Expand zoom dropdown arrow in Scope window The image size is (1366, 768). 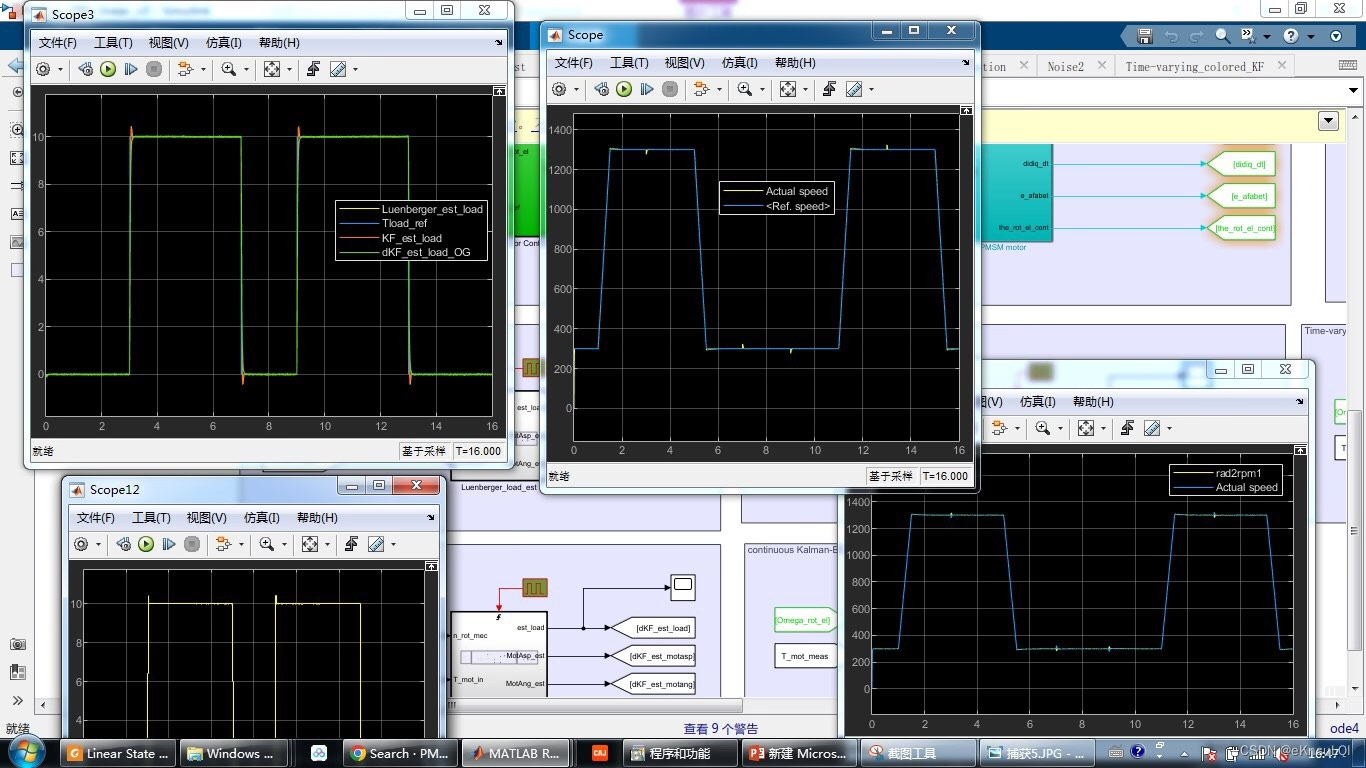click(762, 90)
